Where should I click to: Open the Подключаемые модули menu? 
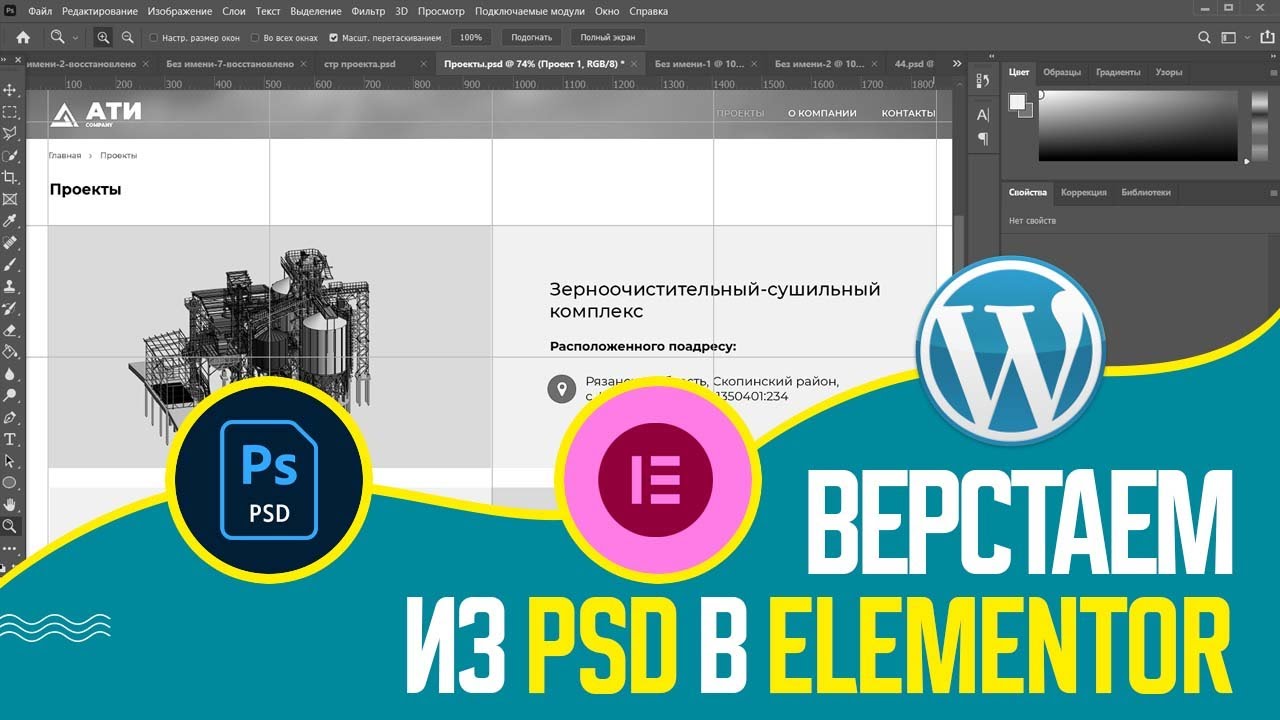(530, 11)
